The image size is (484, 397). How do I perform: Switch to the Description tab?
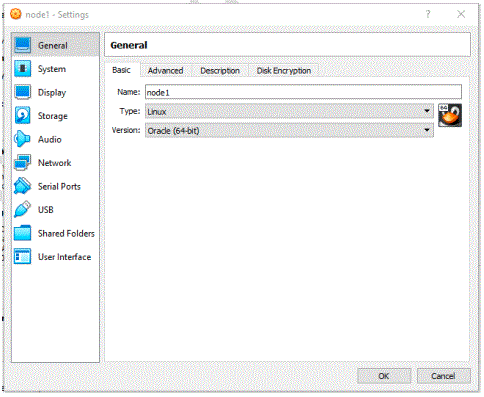click(220, 71)
